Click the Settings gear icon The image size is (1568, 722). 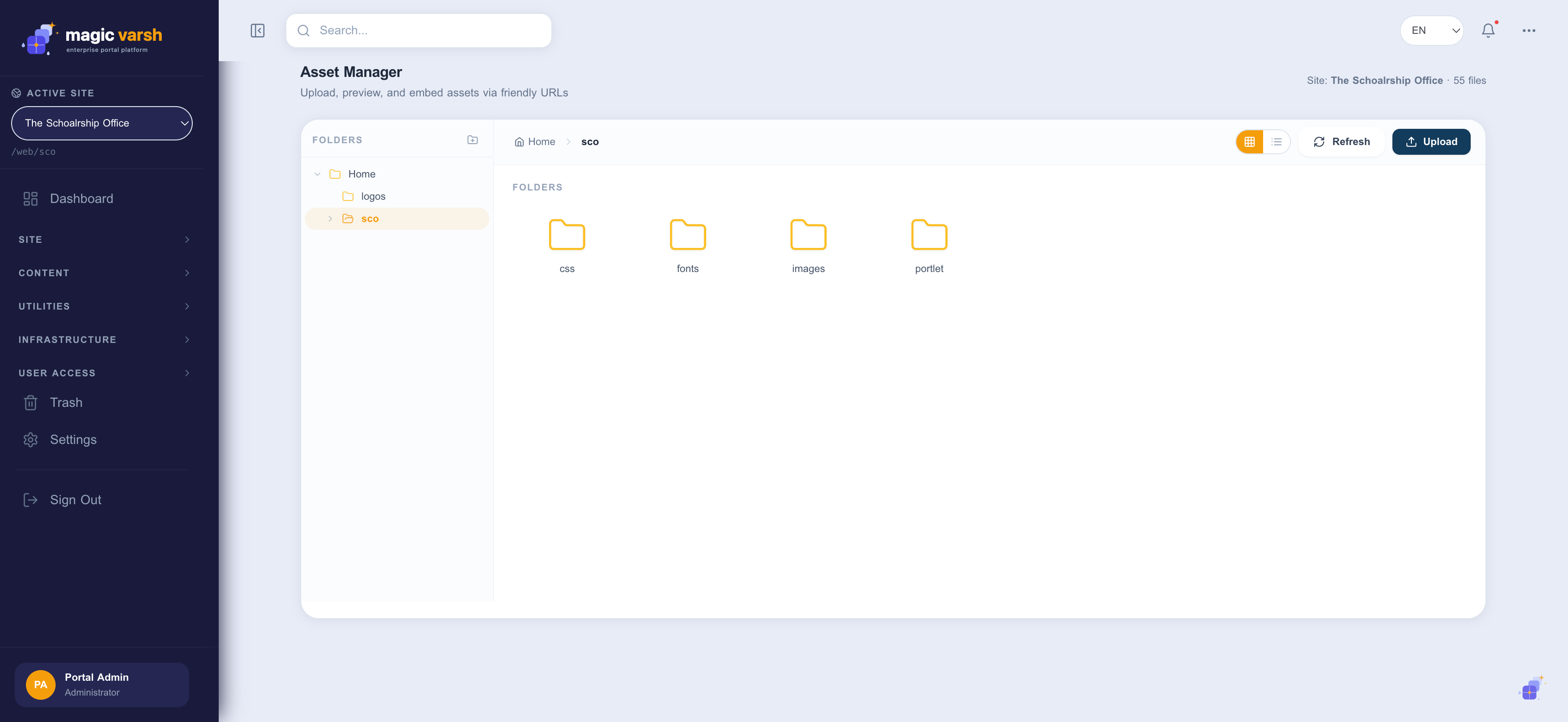click(31, 439)
